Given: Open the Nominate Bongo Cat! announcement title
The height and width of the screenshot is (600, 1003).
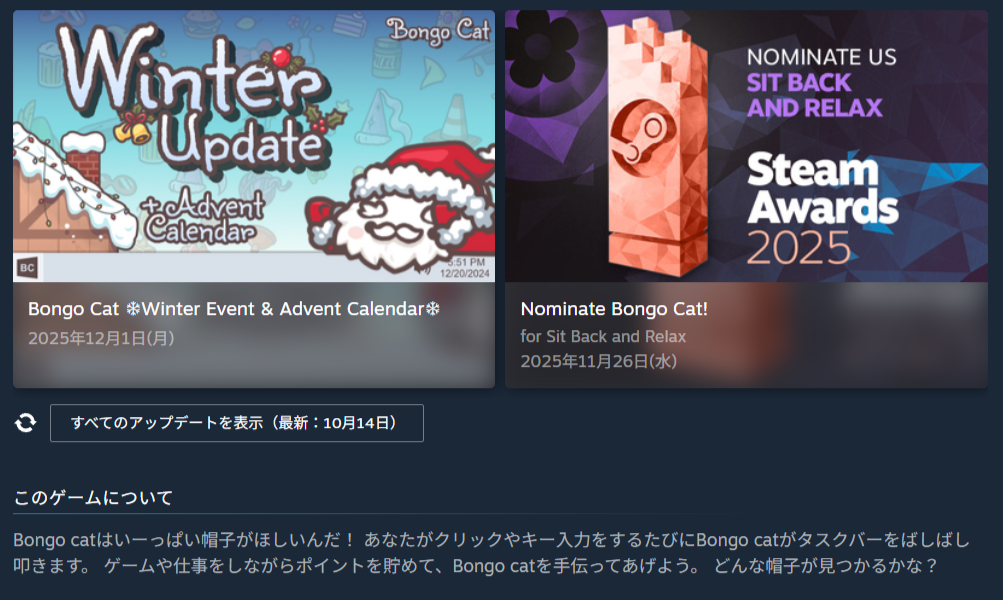Looking at the screenshot, I should 614,309.
